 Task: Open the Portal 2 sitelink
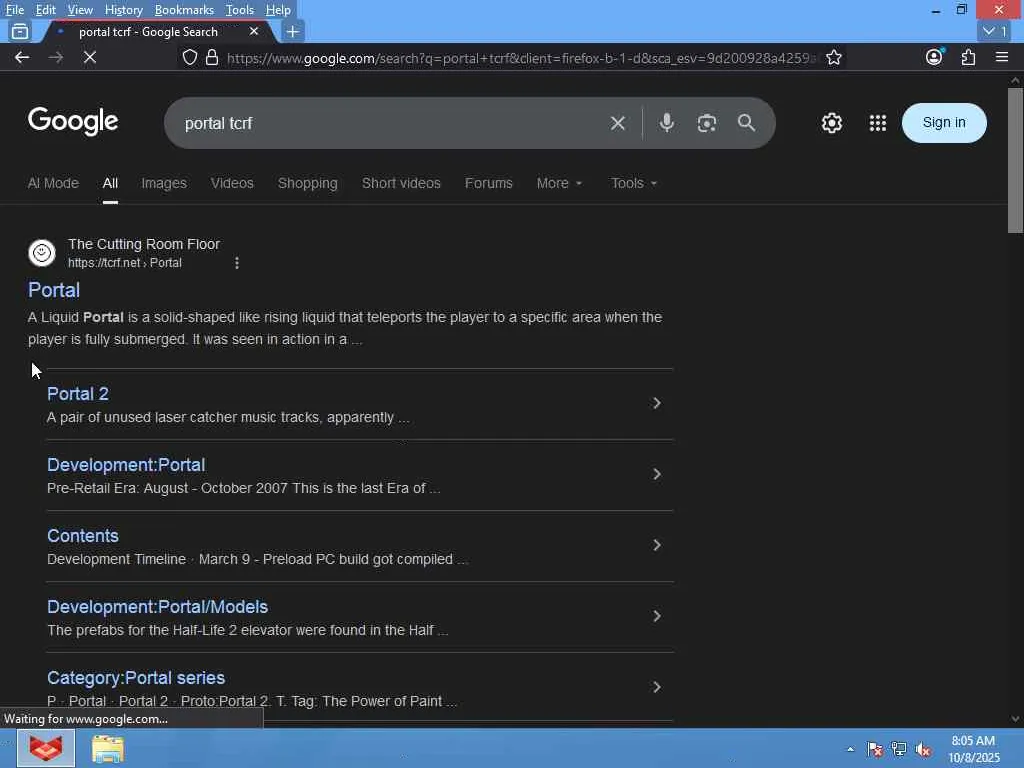tap(78, 394)
